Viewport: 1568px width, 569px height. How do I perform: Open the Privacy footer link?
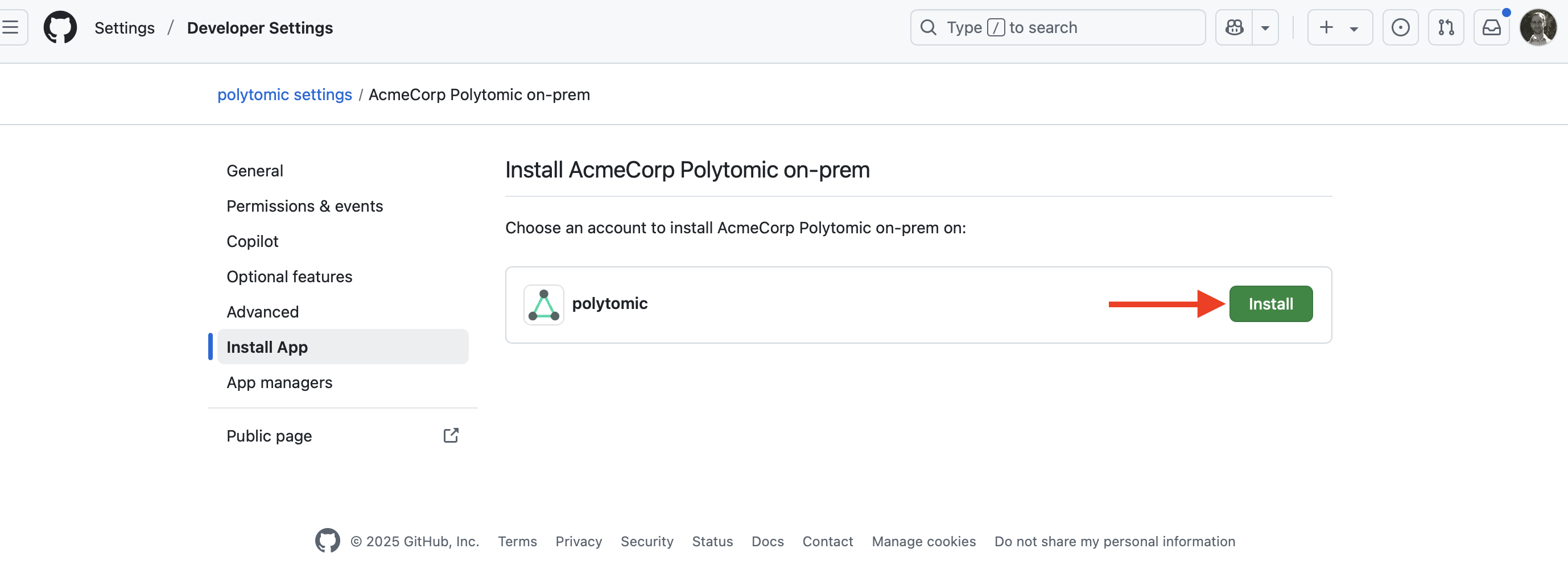pos(578,542)
